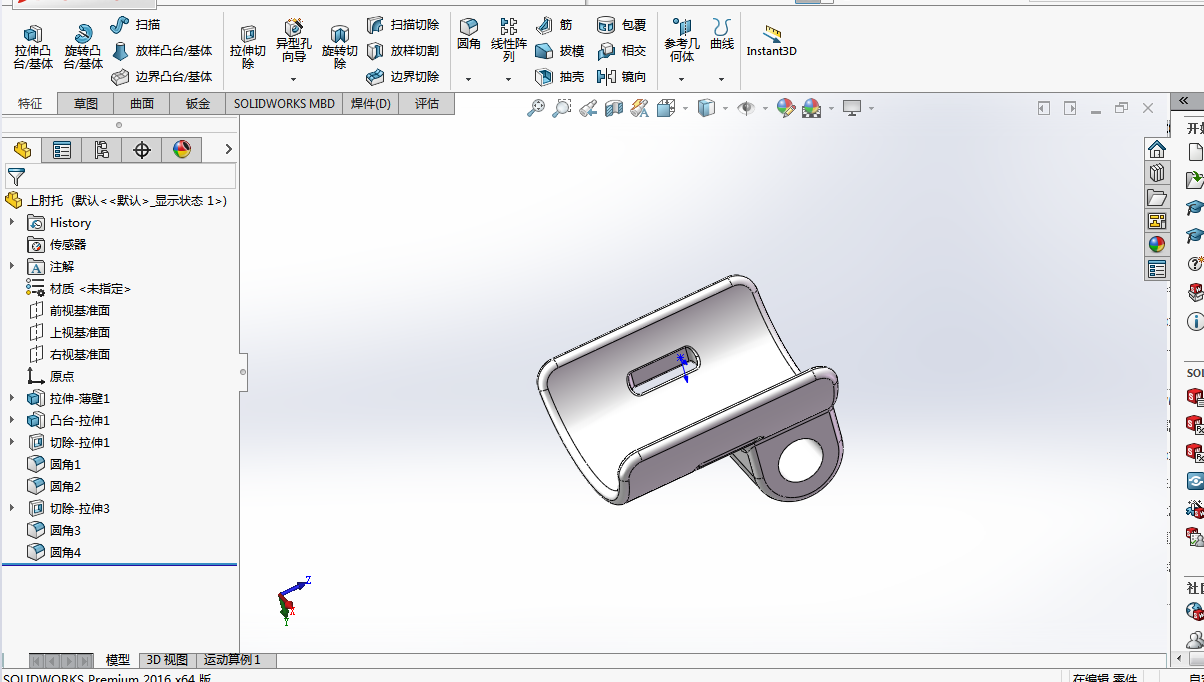The image size is (1204, 682).
Task: Select the 旋转凸台/基体 revolve boss tool
Action: tap(83, 47)
